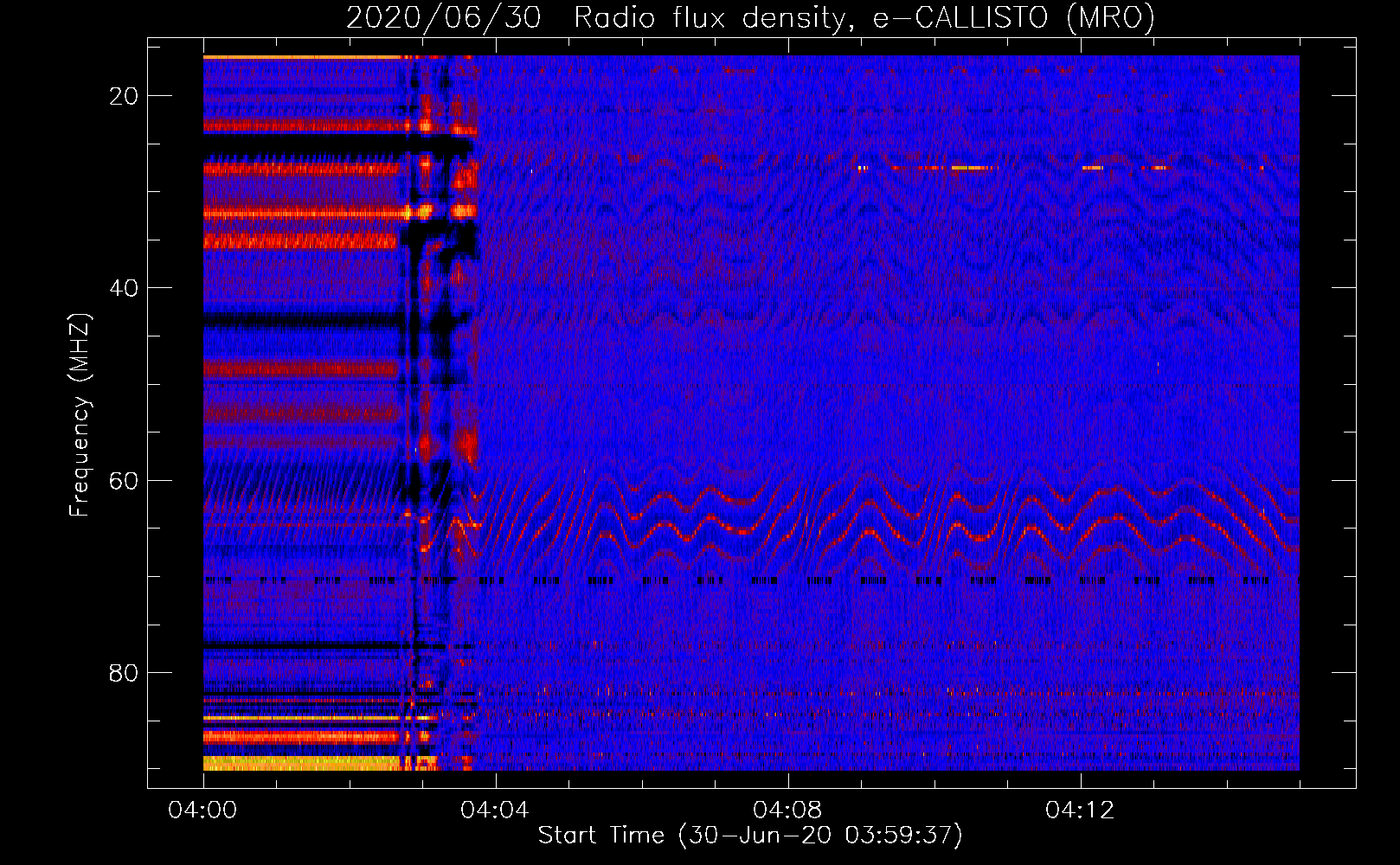Click the '20' frequency tick label
The image size is (1400, 865).
[124, 96]
